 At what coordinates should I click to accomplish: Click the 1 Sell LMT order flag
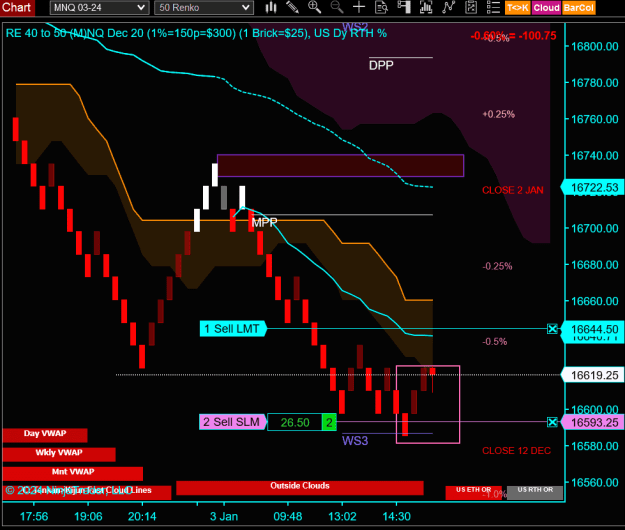[x=233, y=329]
